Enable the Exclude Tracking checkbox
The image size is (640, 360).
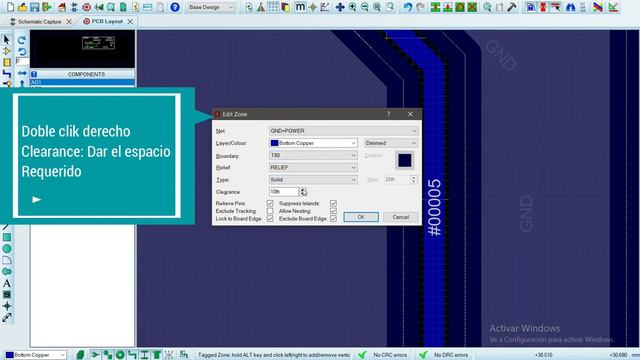[x=270, y=211]
